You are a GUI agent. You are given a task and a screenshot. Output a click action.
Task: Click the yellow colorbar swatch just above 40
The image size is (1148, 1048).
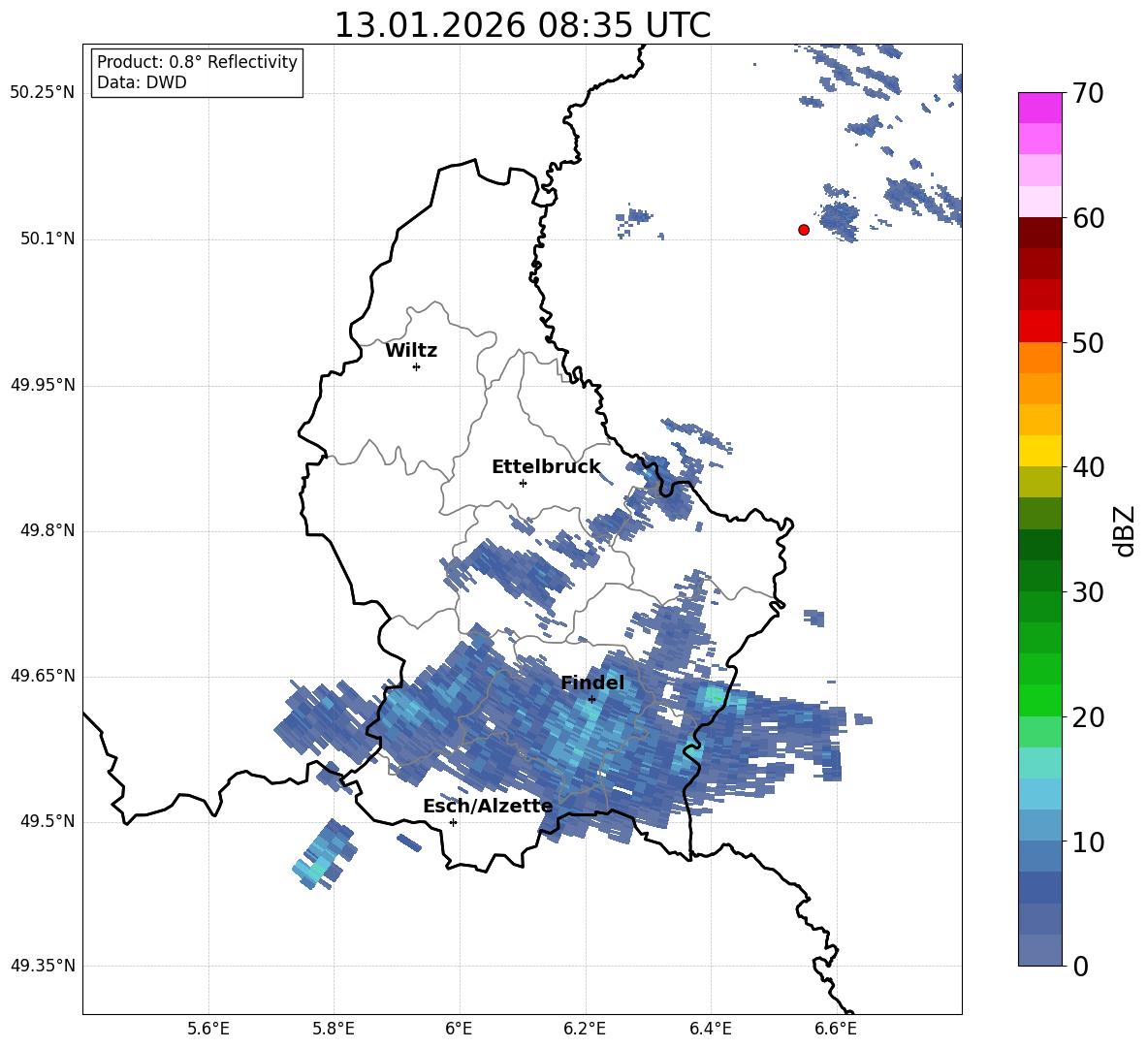(x=1039, y=451)
